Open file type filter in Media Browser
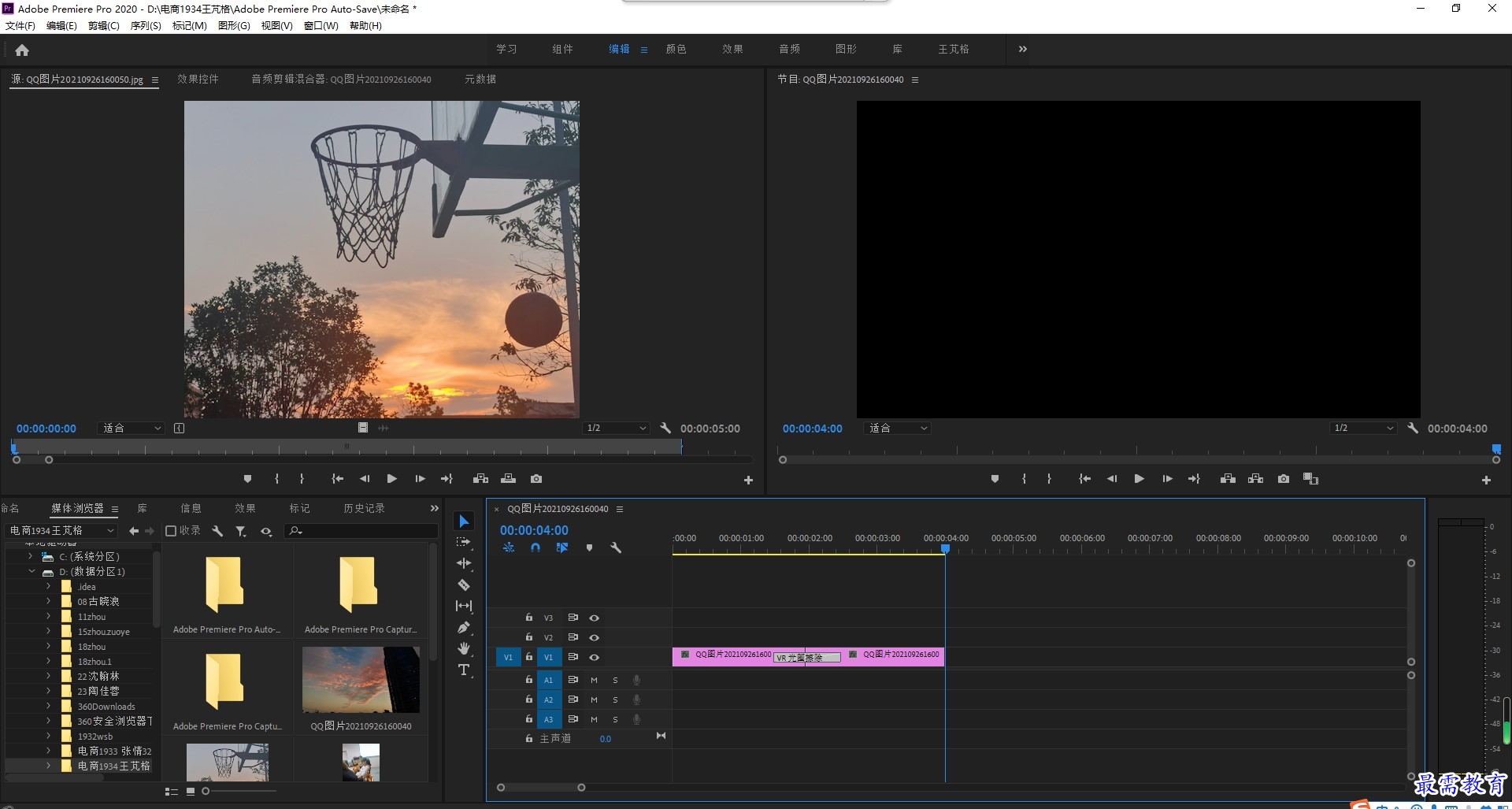Image resolution: width=1512 pixels, height=809 pixels. pos(241,531)
